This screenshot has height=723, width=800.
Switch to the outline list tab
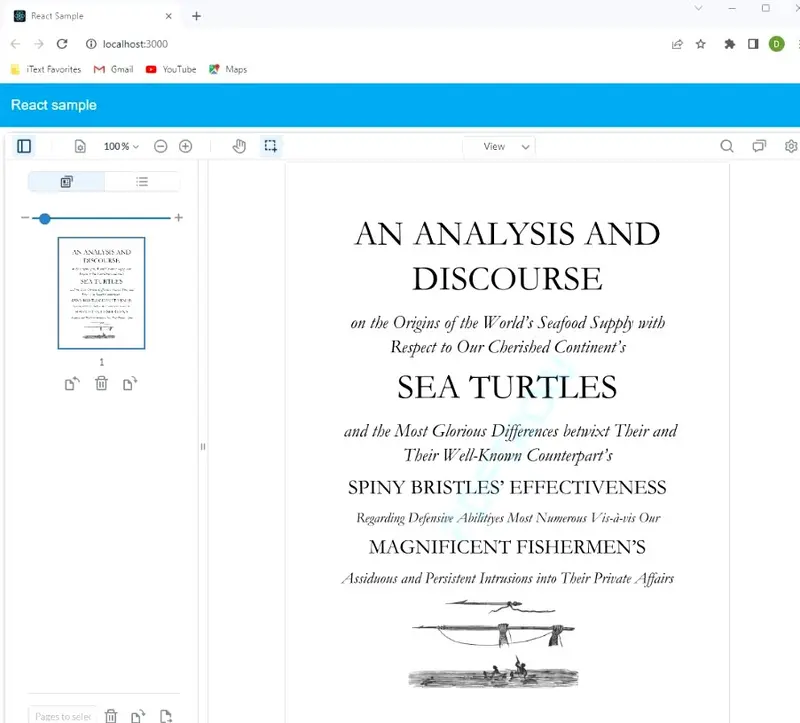(142, 182)
